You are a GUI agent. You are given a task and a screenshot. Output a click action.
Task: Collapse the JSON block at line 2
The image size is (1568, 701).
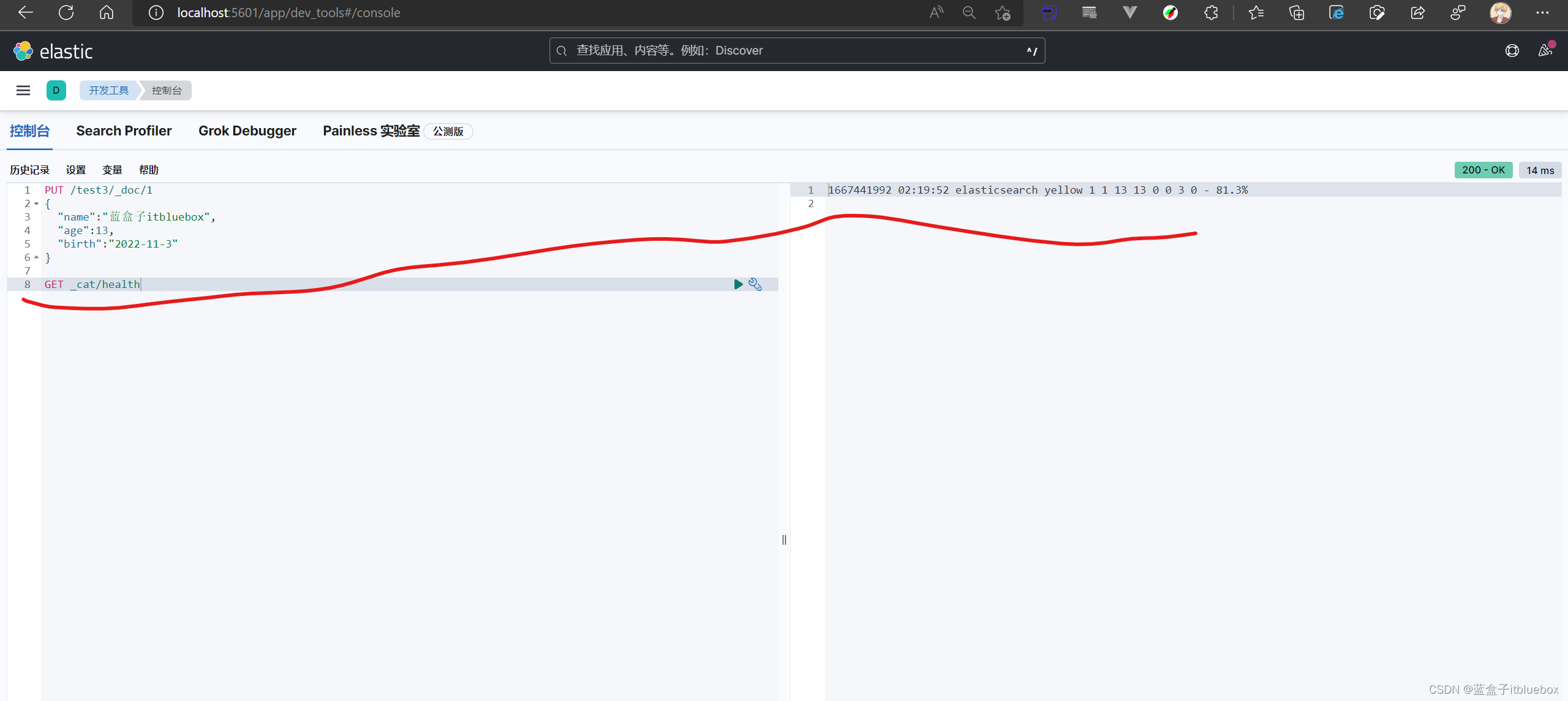coord(37,204)
